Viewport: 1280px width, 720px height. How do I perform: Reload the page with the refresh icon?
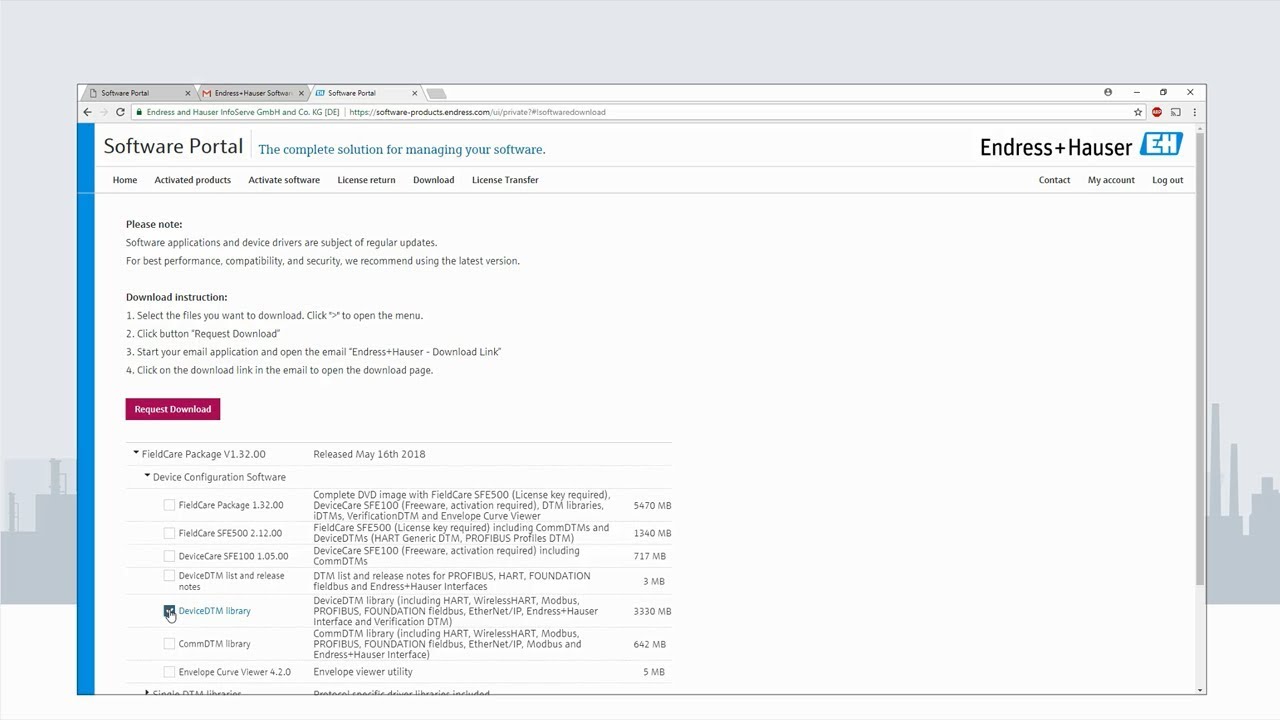pos(120,112)
